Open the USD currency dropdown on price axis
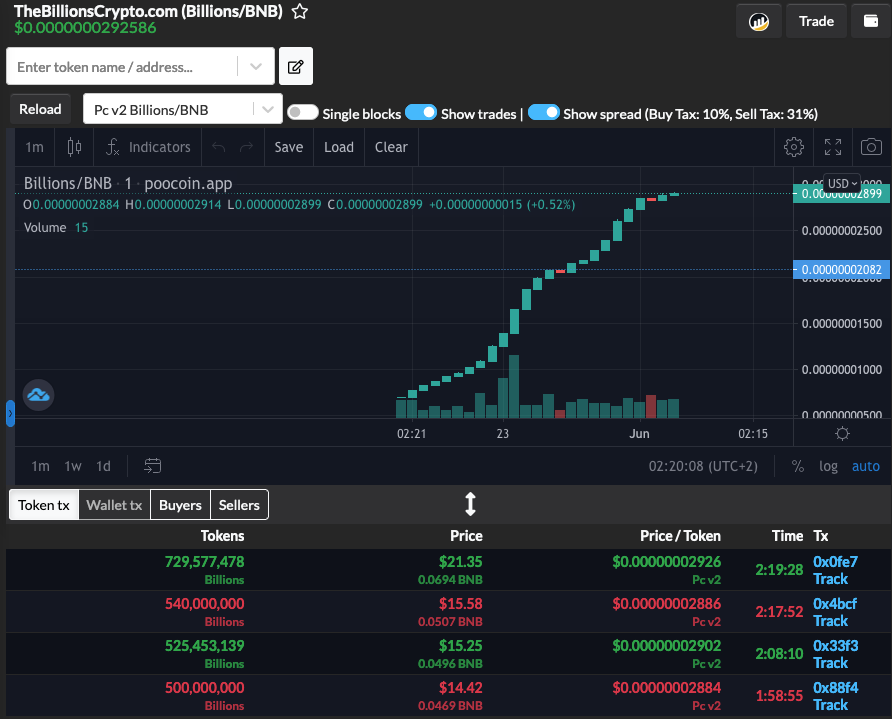The width and height of the screenshot is (892, 719). click(842, 183)
